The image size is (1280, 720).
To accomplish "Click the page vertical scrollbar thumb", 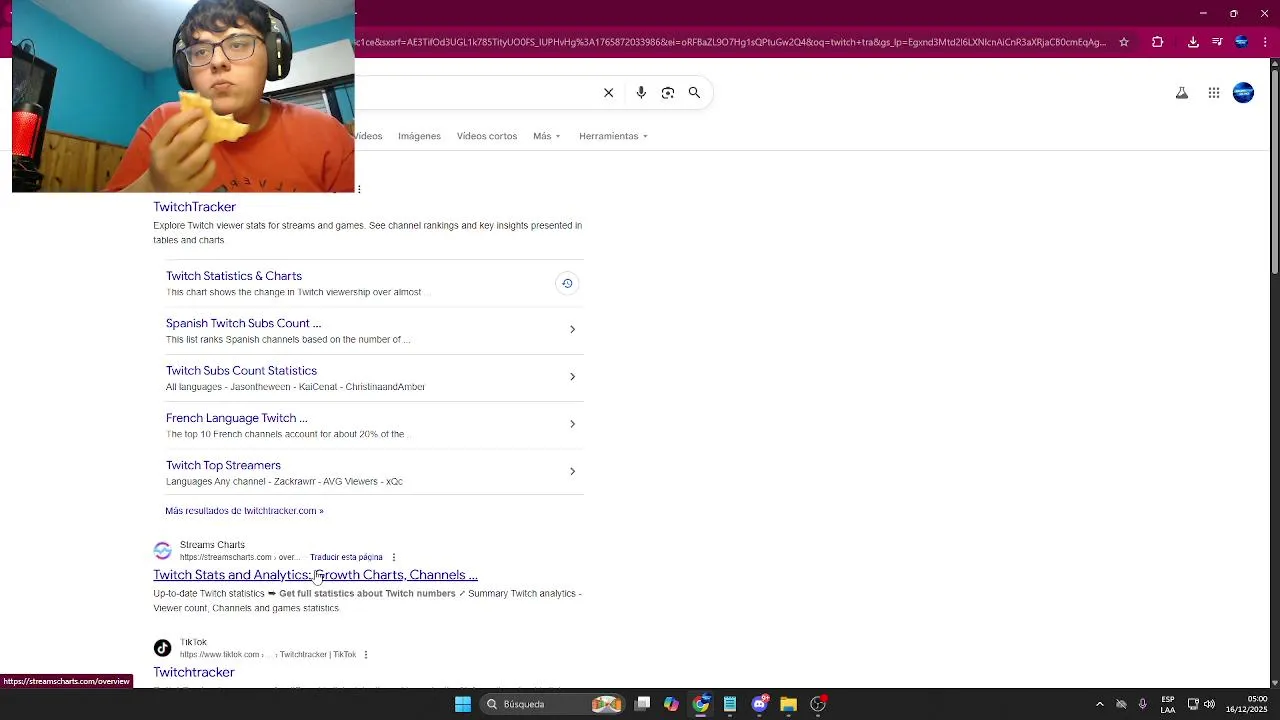I will click(x=1274, y=171).
